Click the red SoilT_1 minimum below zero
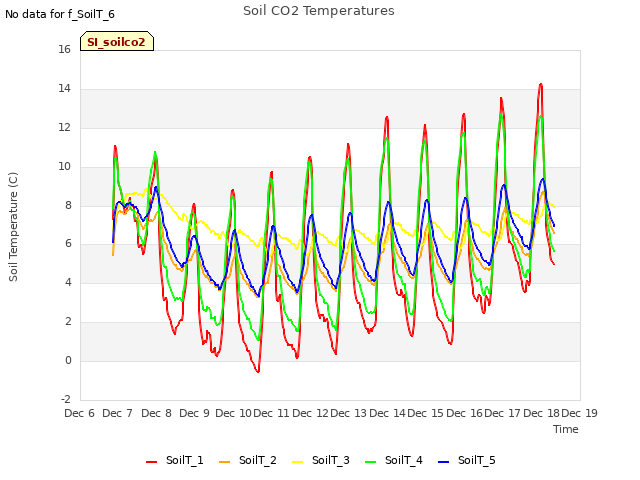Screen dimensions: 640x480 [x=258, y=371]
